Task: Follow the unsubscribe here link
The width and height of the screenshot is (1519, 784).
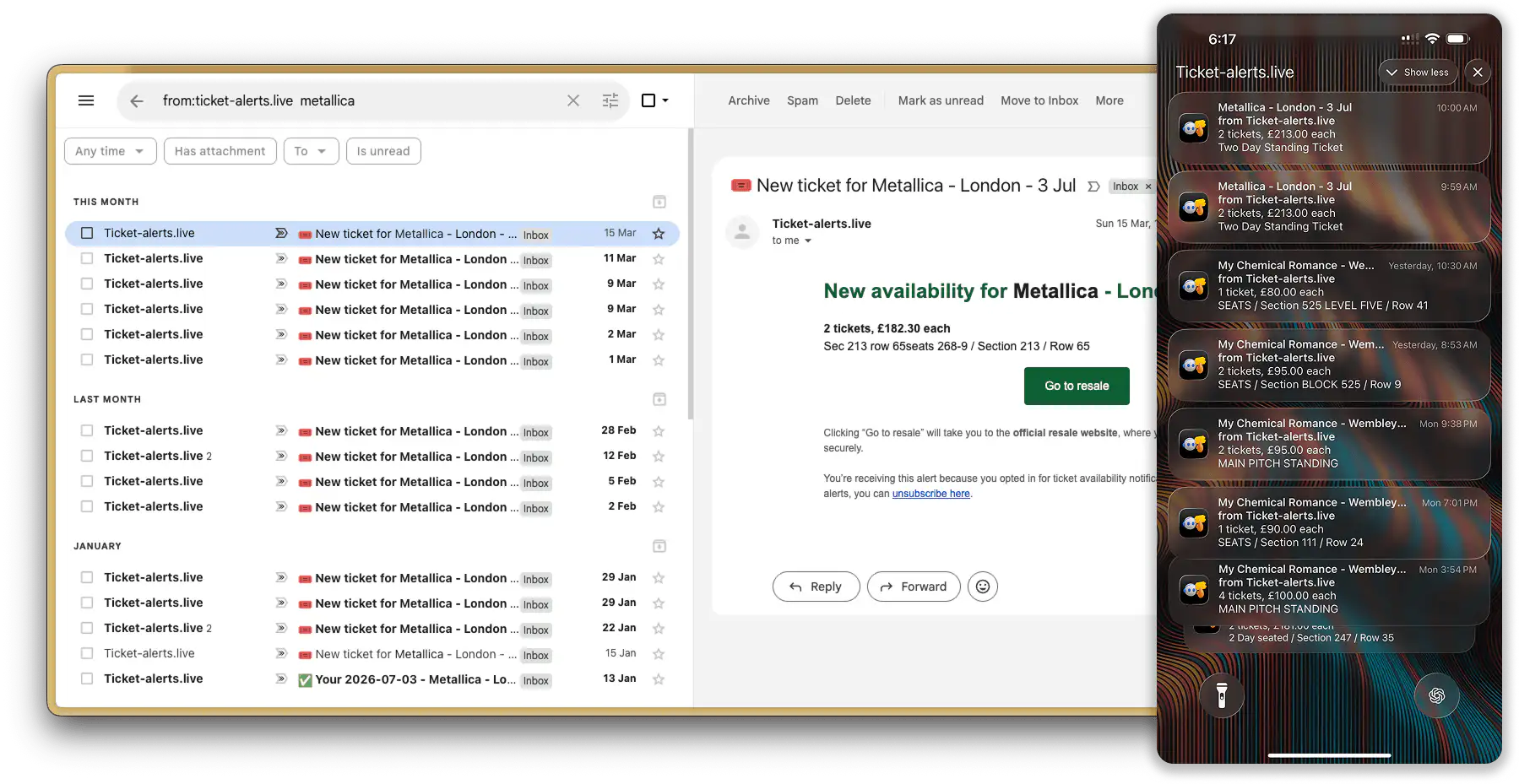Action: (x=930, y=494)
